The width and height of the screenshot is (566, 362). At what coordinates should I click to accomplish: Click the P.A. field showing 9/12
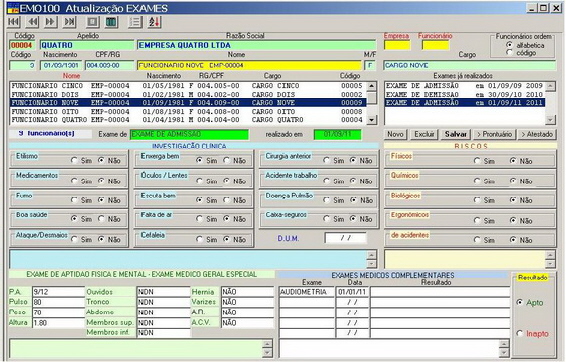tap(58, 292)
